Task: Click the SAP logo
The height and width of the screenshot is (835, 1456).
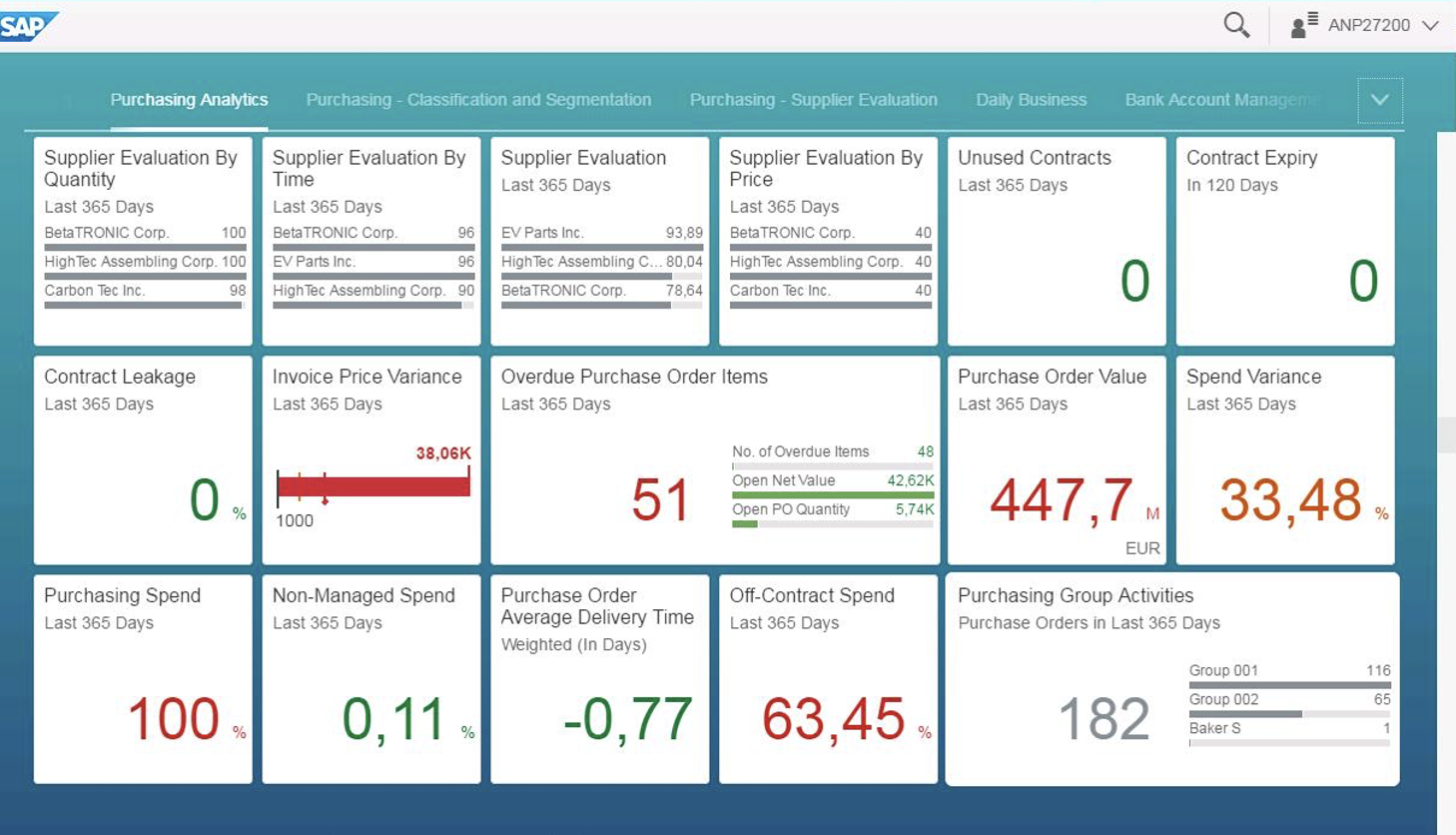Action: [x=28, y=26]
